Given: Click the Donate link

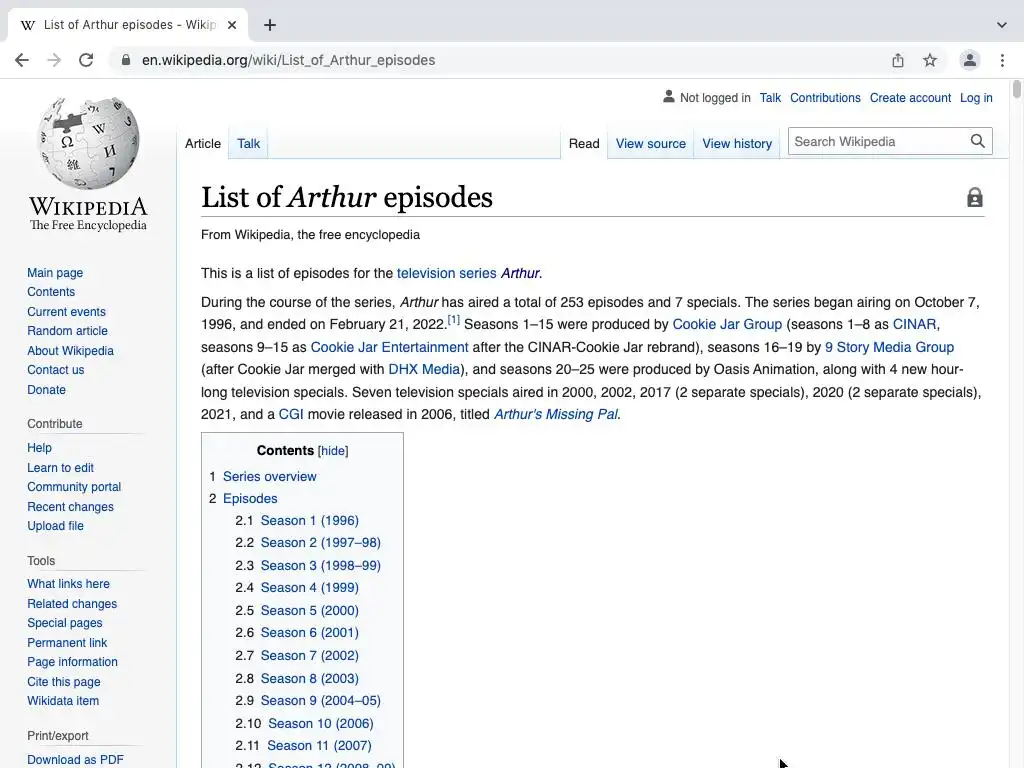Looking at the screenshot, I should 46,389.
